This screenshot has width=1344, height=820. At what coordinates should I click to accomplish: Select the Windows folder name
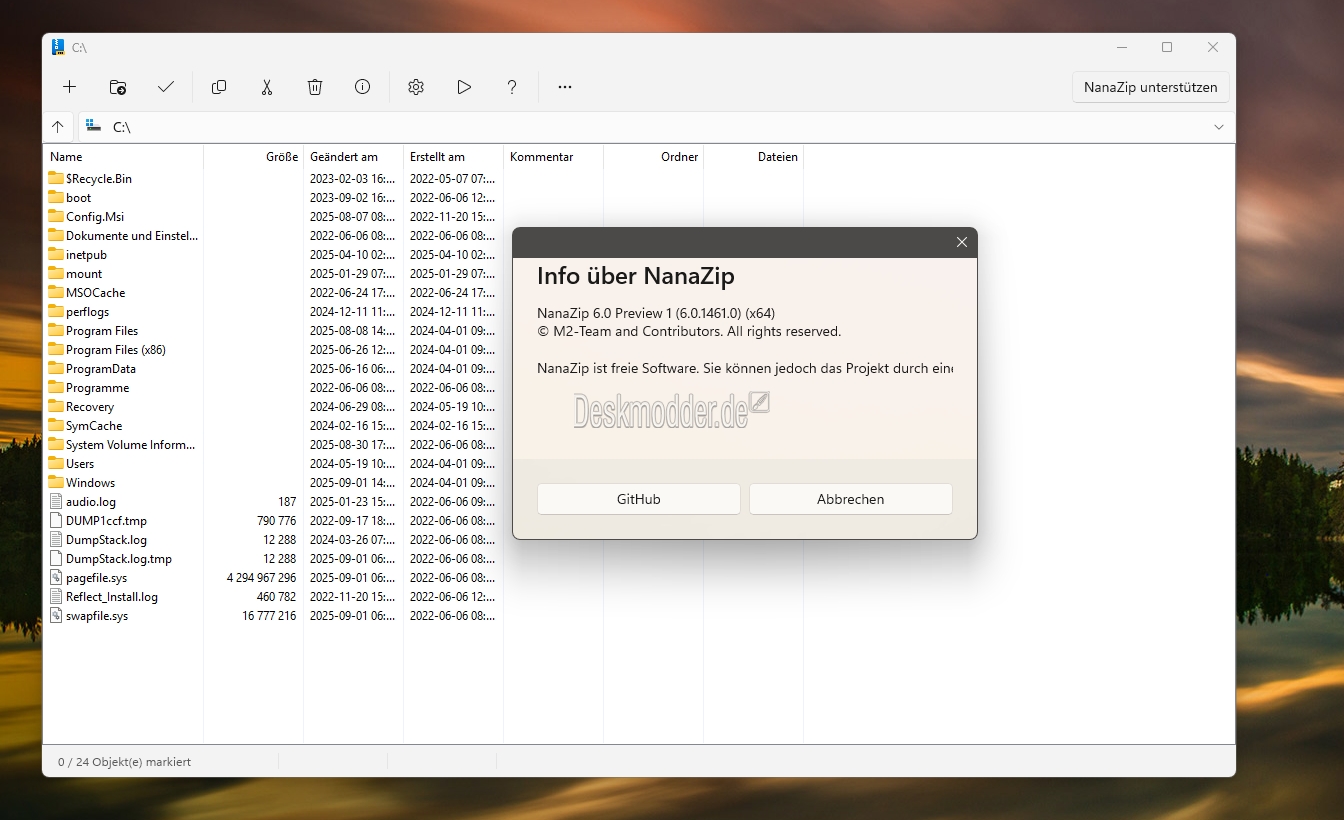coord(91,483)
